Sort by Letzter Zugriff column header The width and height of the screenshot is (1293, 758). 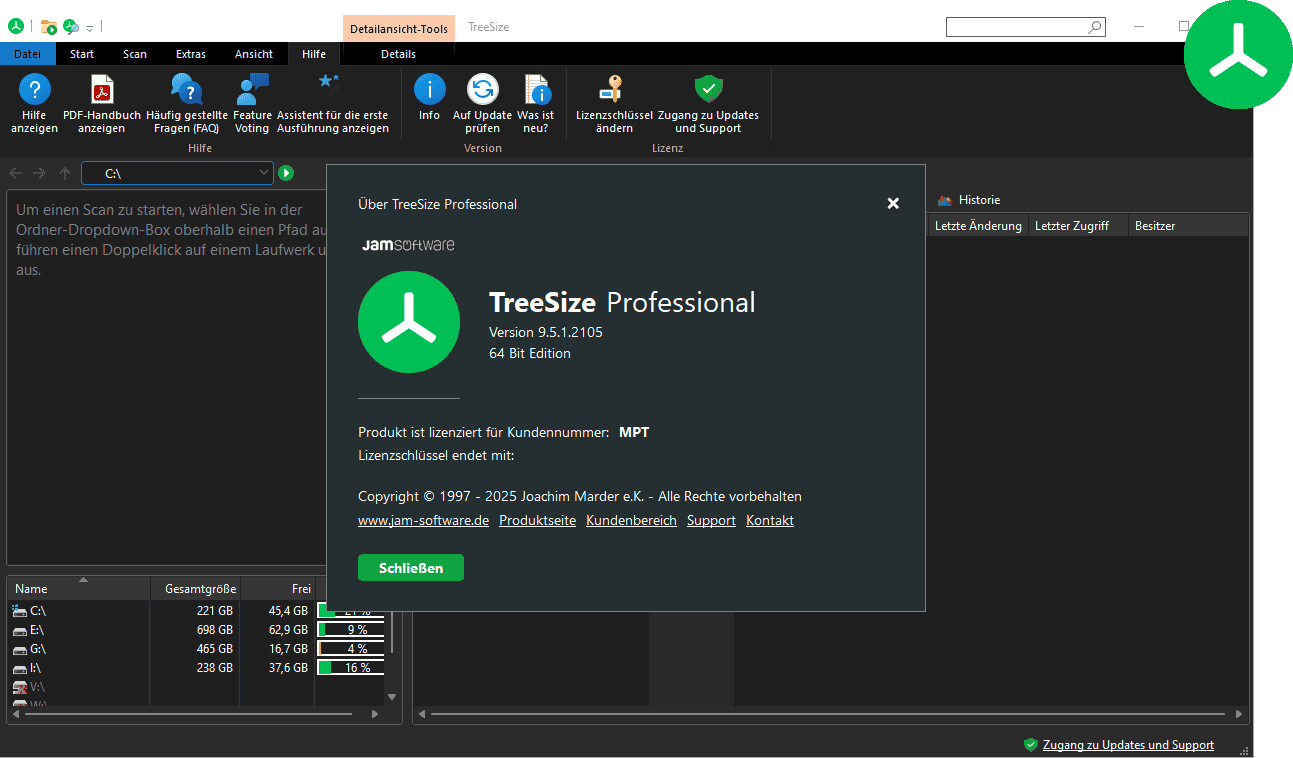[1078, 226]
